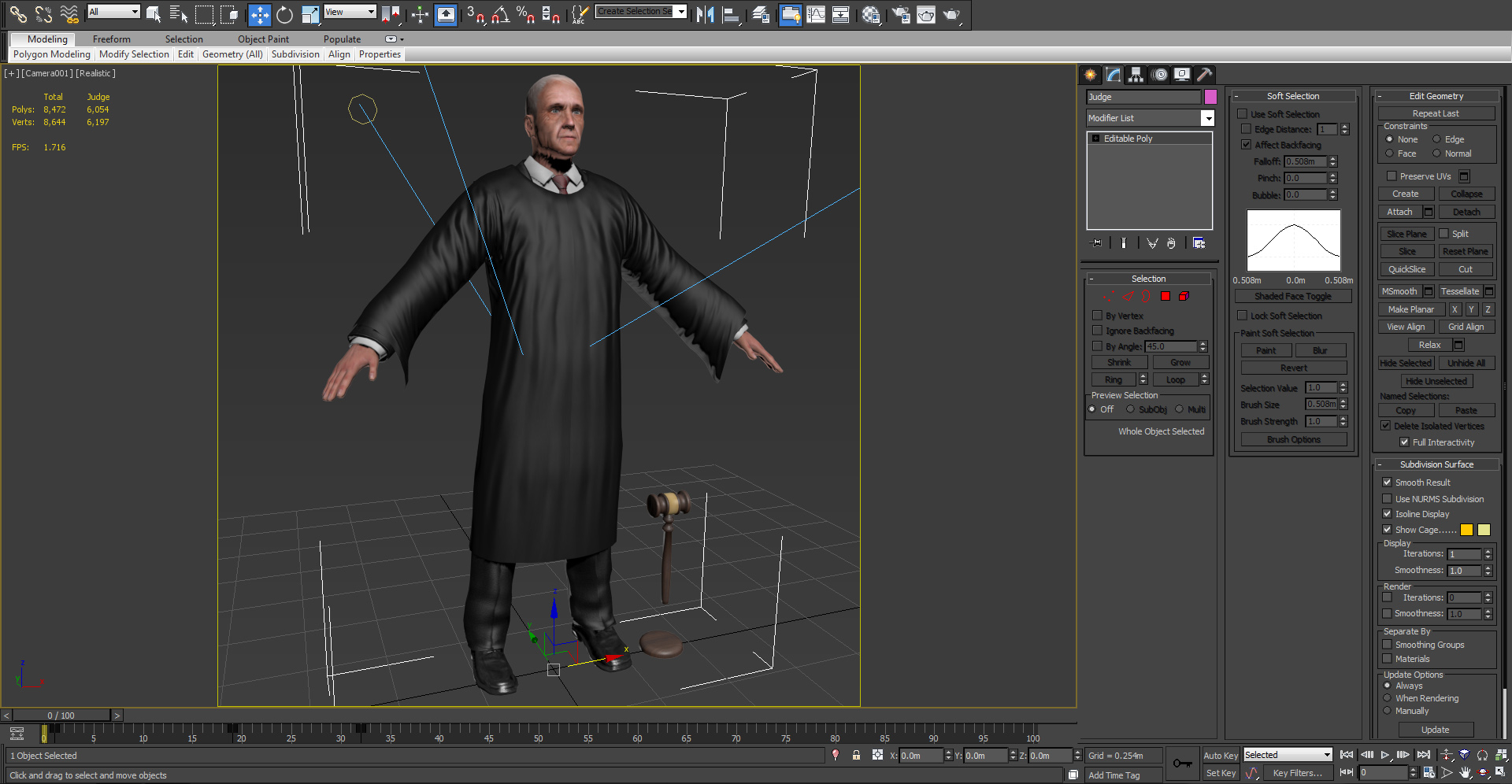1512x784 pixels.
Task: Uncheck Isoline Display under Subdivision Surface
Action: pos(1387,514)
